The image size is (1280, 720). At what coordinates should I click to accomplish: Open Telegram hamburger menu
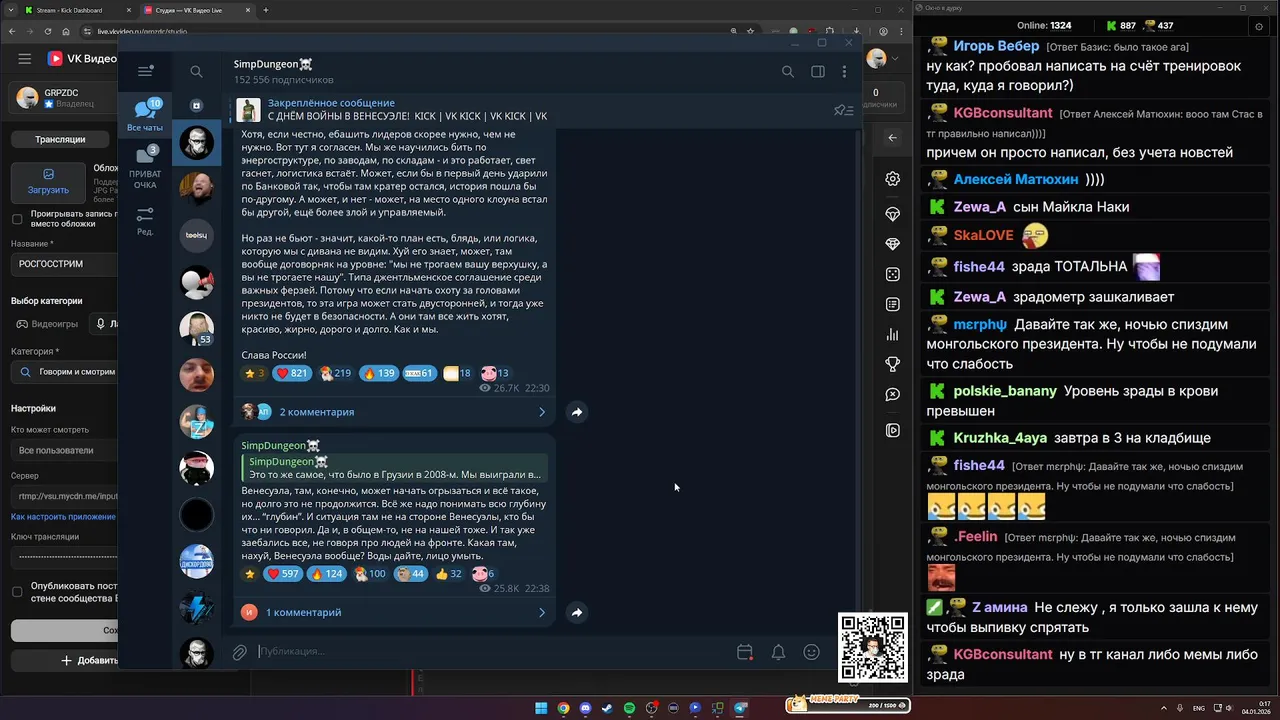point(145,71)
